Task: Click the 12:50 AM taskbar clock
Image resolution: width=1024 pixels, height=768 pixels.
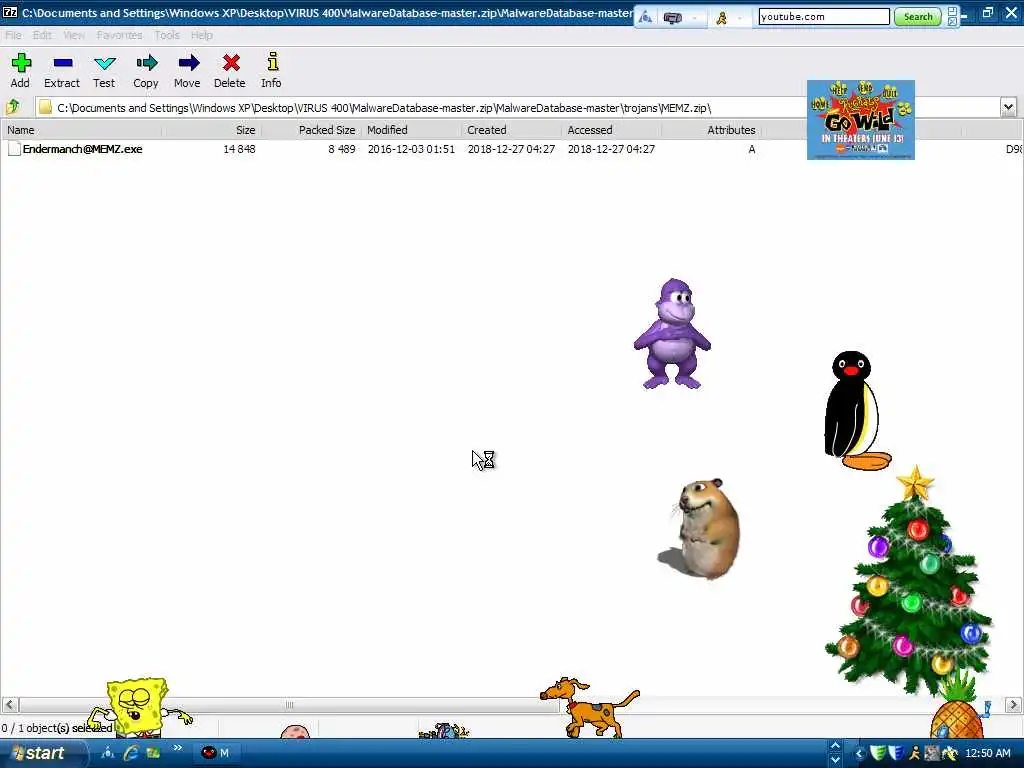Action: tap(988, 753)
